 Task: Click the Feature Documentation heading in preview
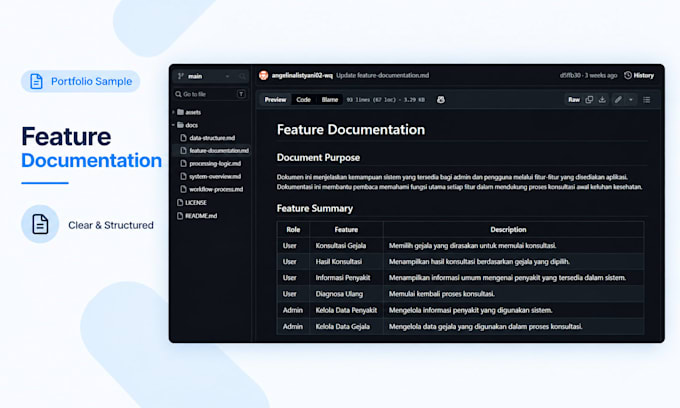(x=351, y=130)
